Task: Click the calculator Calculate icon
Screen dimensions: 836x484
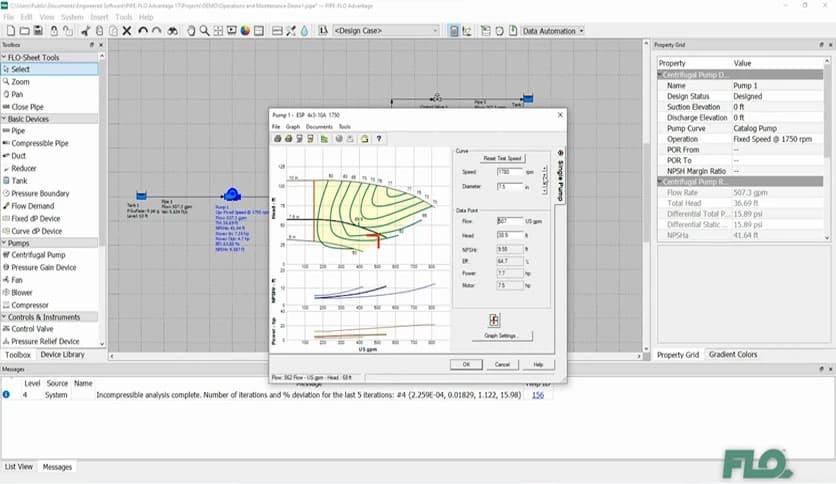Action: click(x=454, y=31)
